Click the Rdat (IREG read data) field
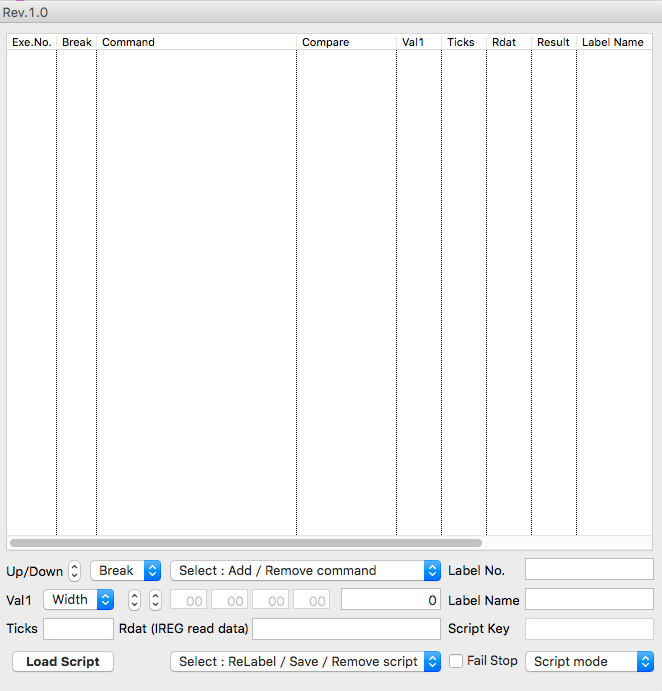This screenshot has height=691, width=662. pyautogui.click(x=346, y=629)
